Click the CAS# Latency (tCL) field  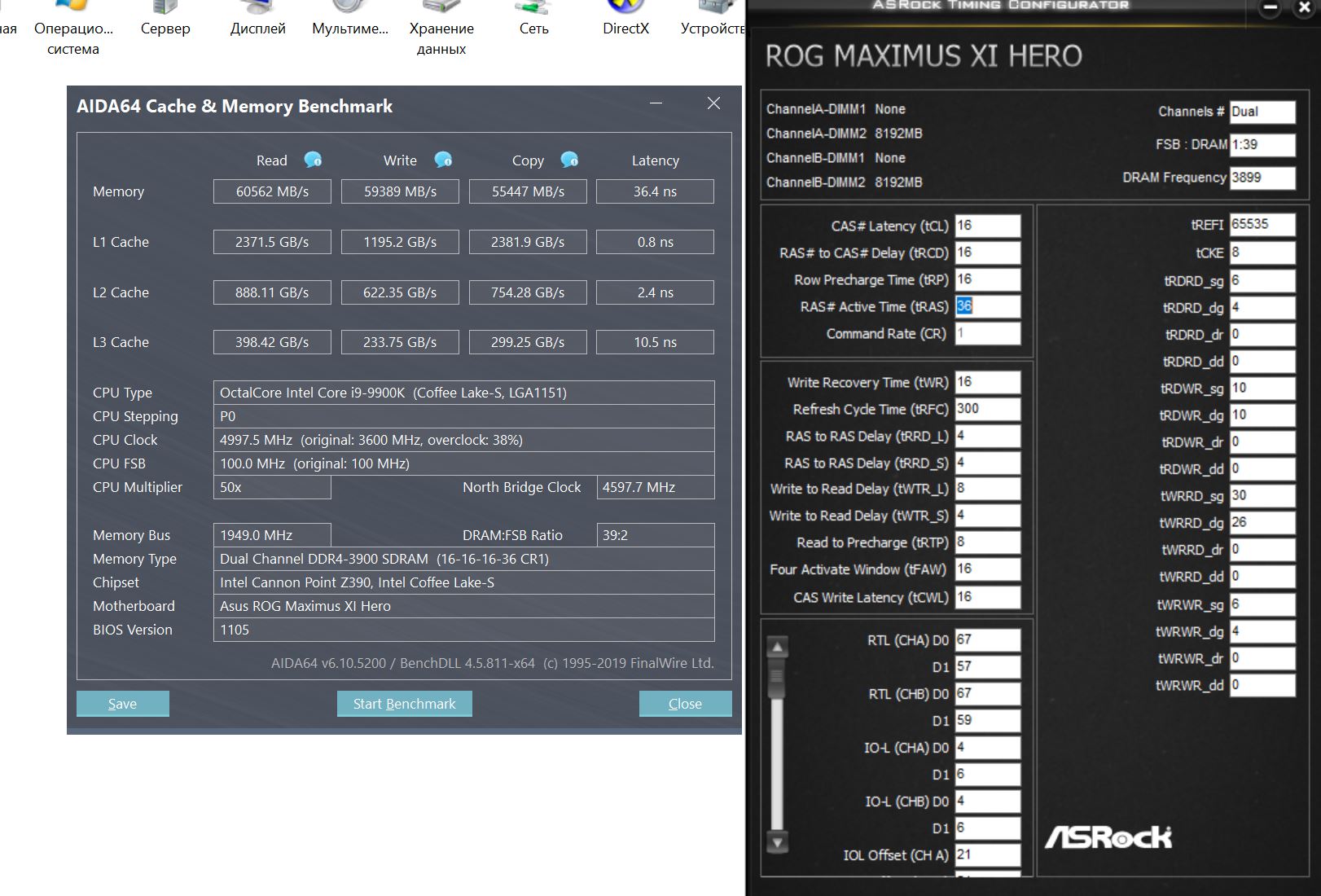pos(988,226)
